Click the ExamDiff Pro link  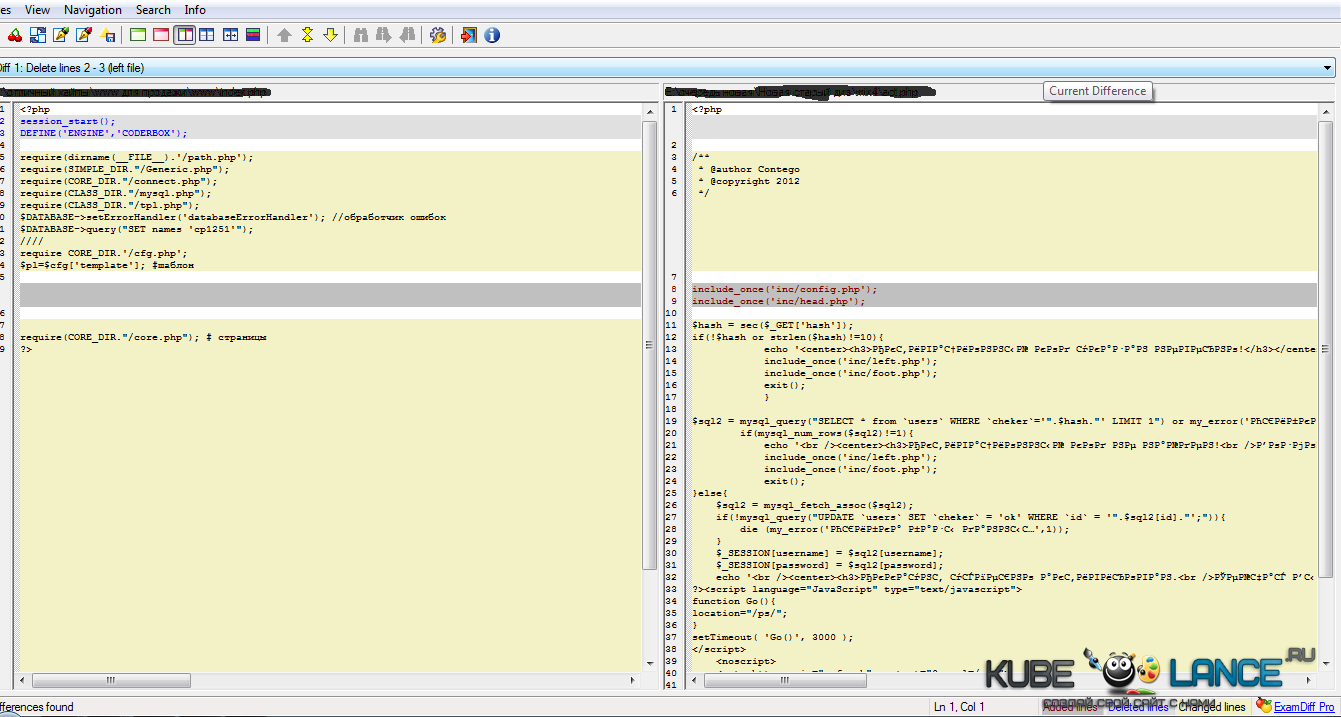click(1304, 707)
